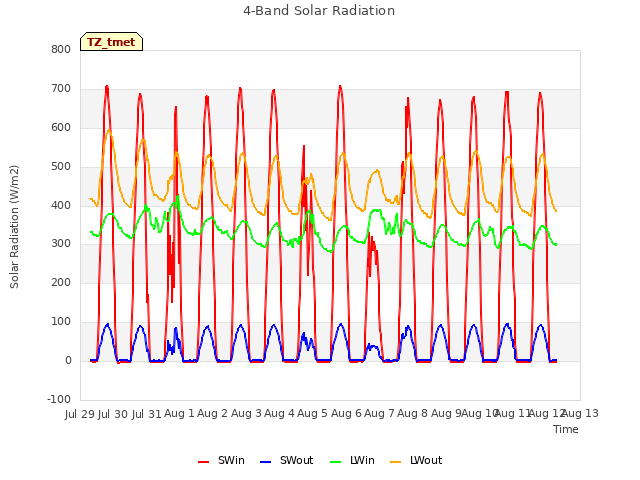Click the Jul 31 x-axis date label
The height and width of the screenshot is (480, 640).
[x=147, y=414]
